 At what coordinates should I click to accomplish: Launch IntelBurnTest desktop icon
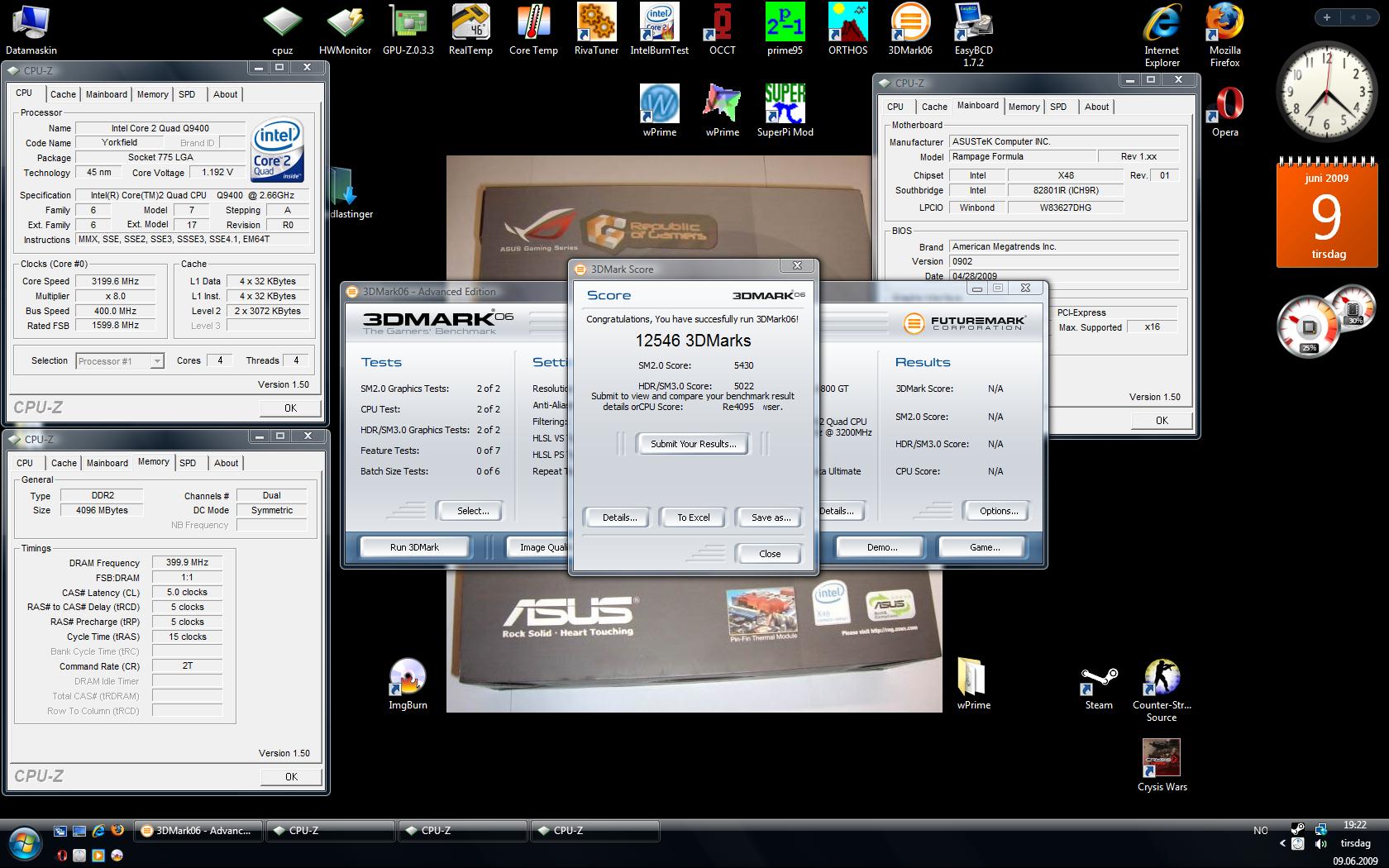coord(659,31)
